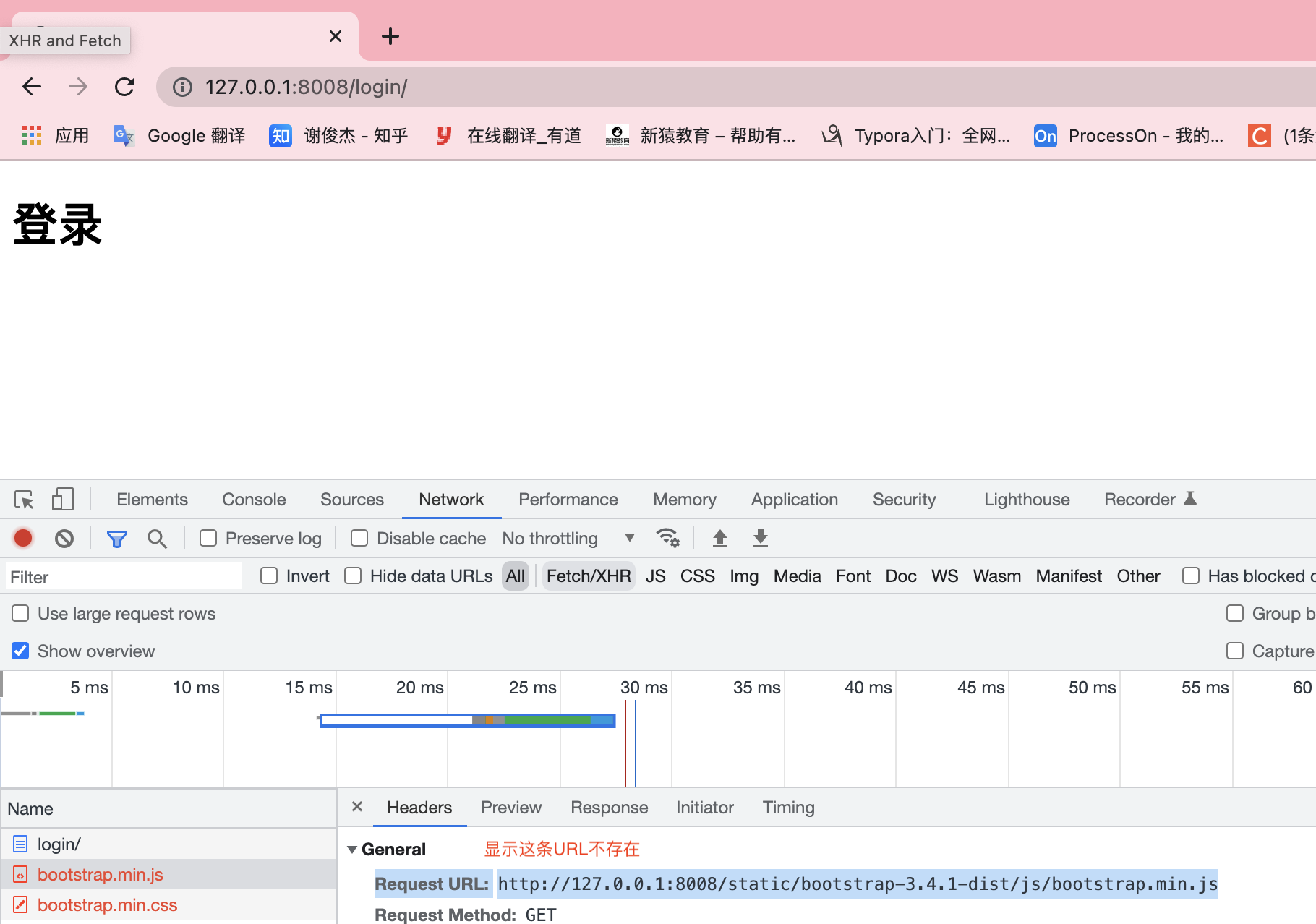This screenshot has width=1316, height=924.
Task: Filter requests by Wasm
Action: pos(997,576)
